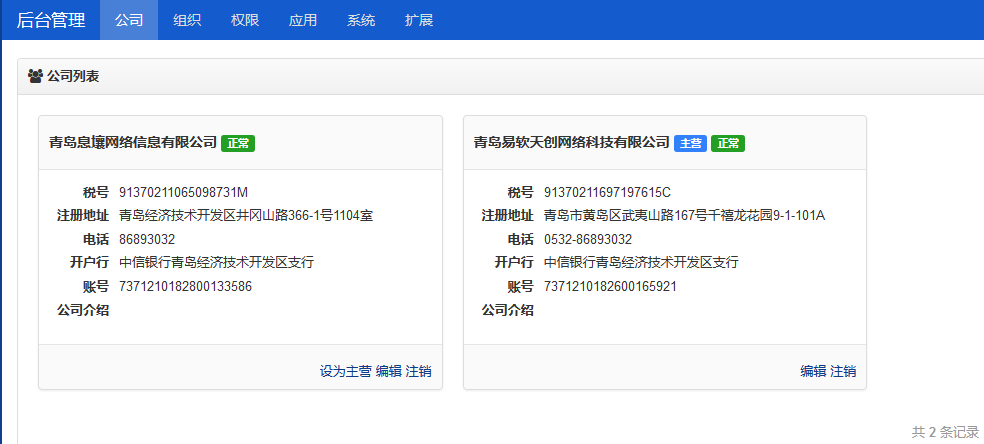Click address 青岛市黄岛区武夷山路167号千禧龙花园9-1-101A
Viewport: 984px width, 444px height.
pyautogui.click(x=685, y=216)
